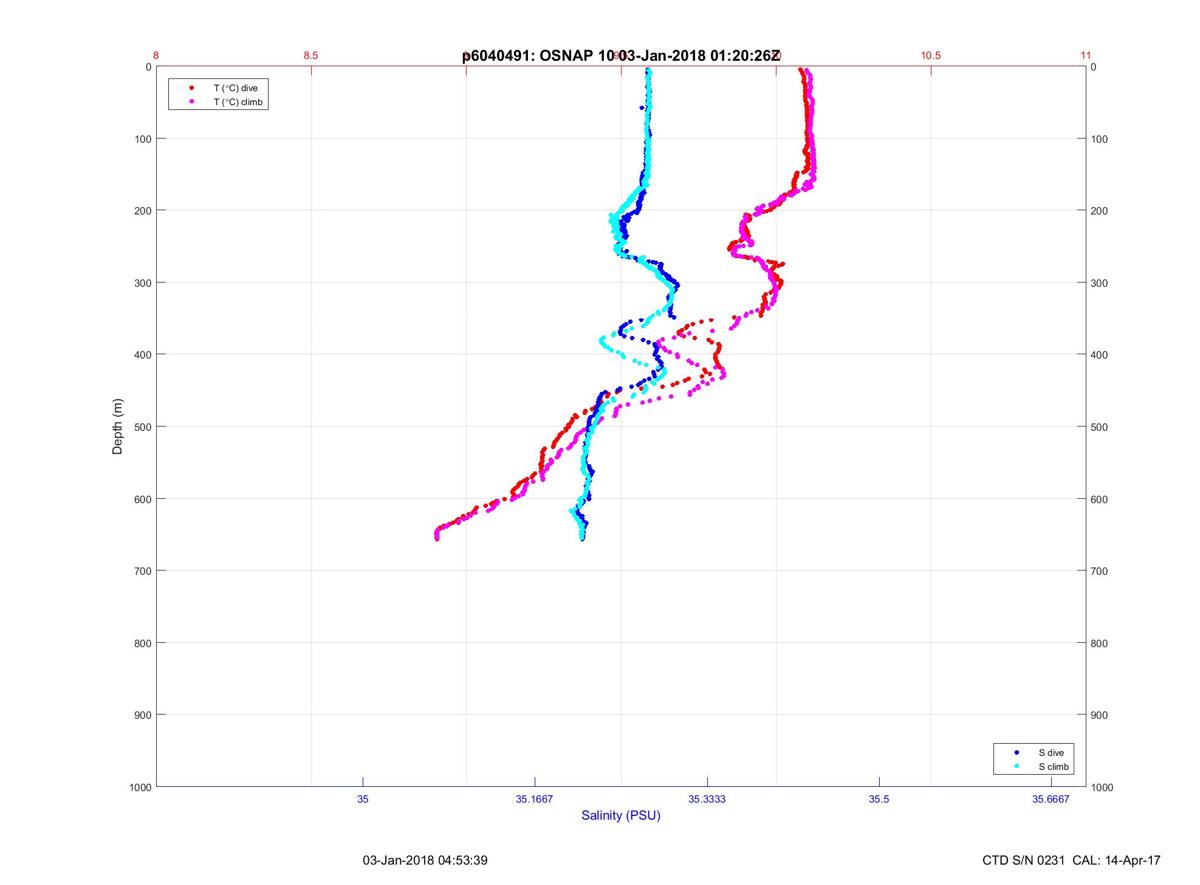Click the 'S dive' legend label

coord(1050,752)
